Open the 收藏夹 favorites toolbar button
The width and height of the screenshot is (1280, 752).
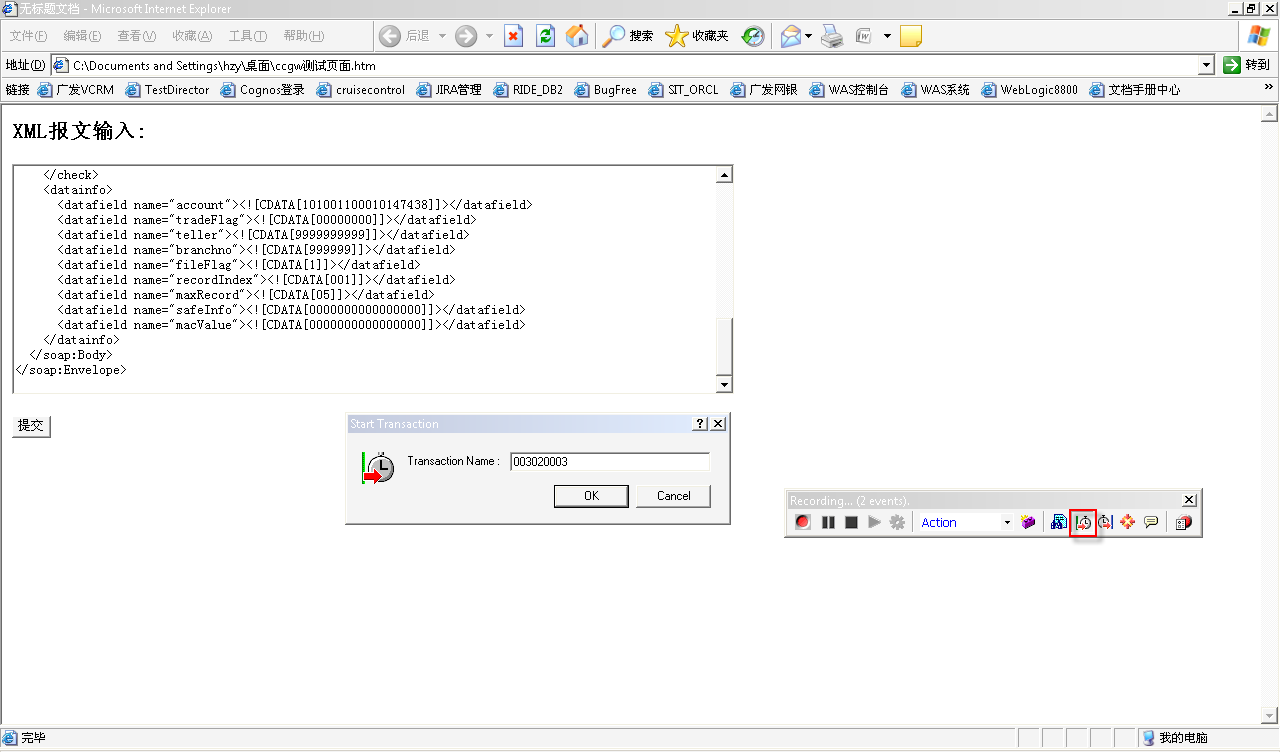pos(697,36)
